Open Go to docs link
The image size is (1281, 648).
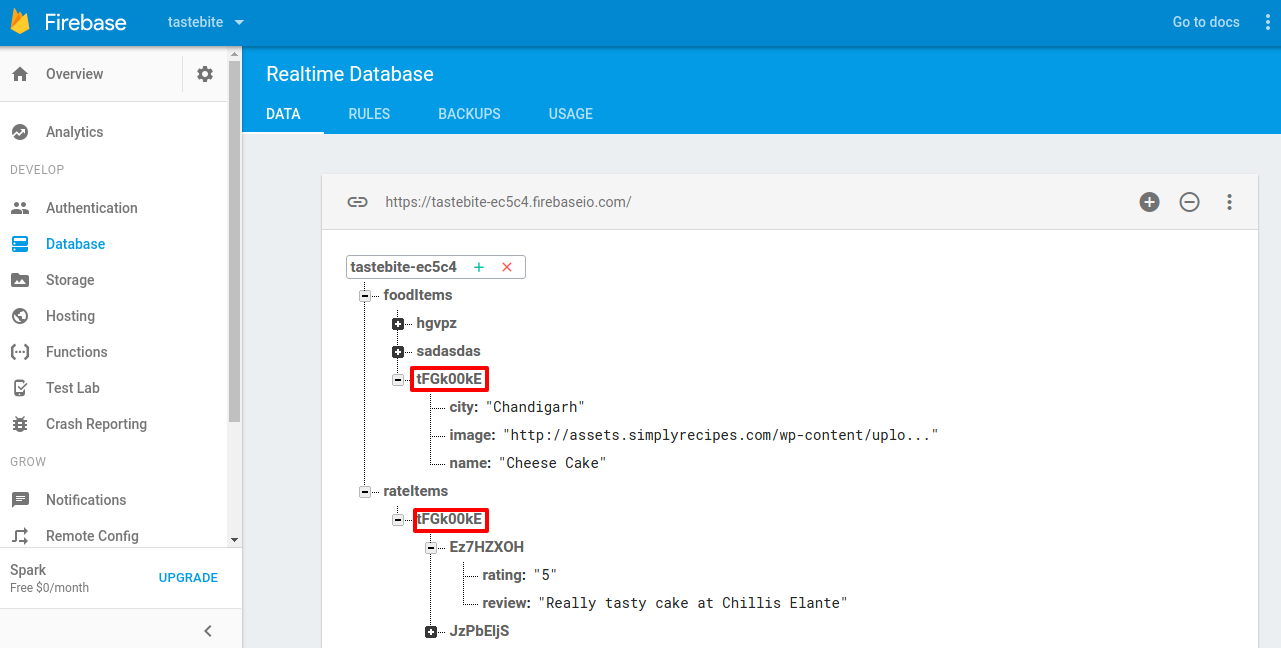click(1206, 22)
